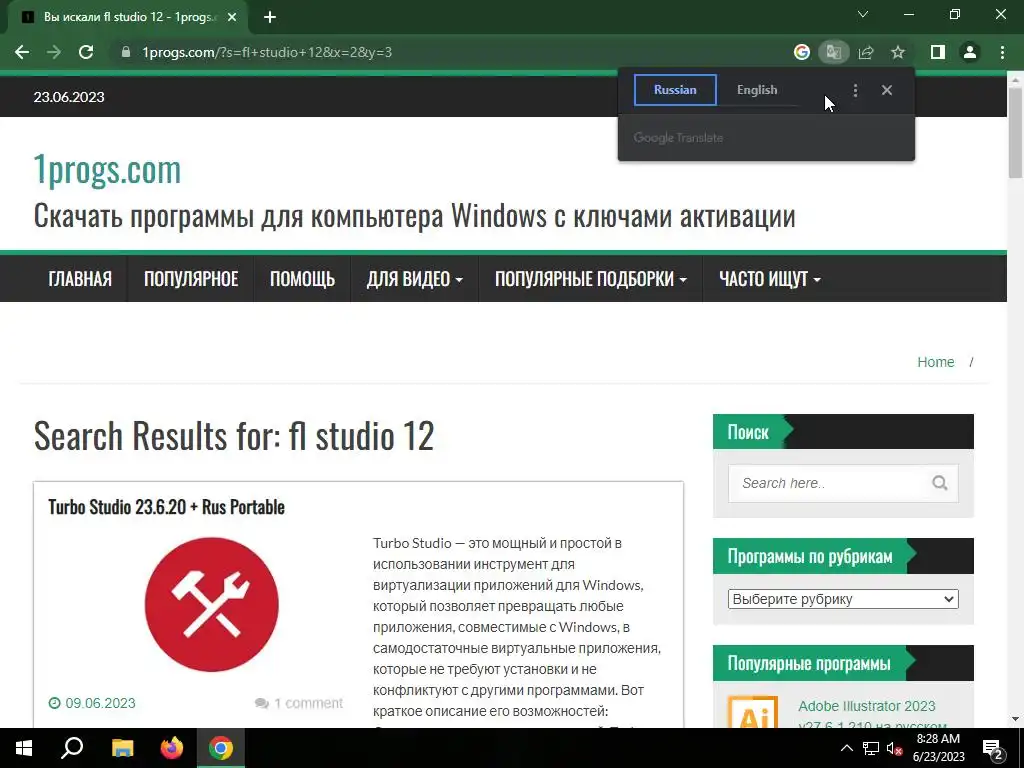1024x768 pixels.
Task: Click the browser forward arrow
Action: pyautogui.click(x=54, y=52)
